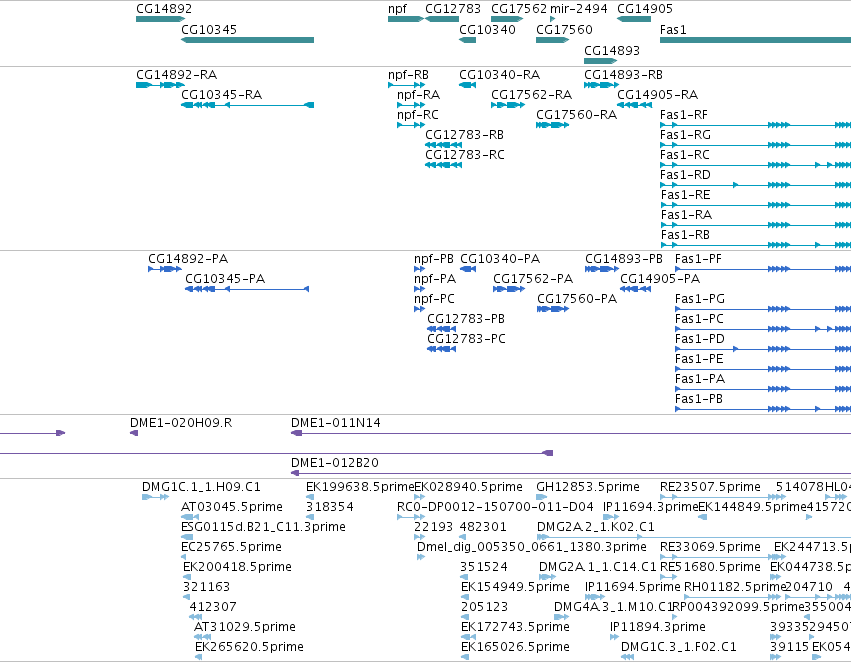Select the Fas1-RA transcript label

click(686, 215)
